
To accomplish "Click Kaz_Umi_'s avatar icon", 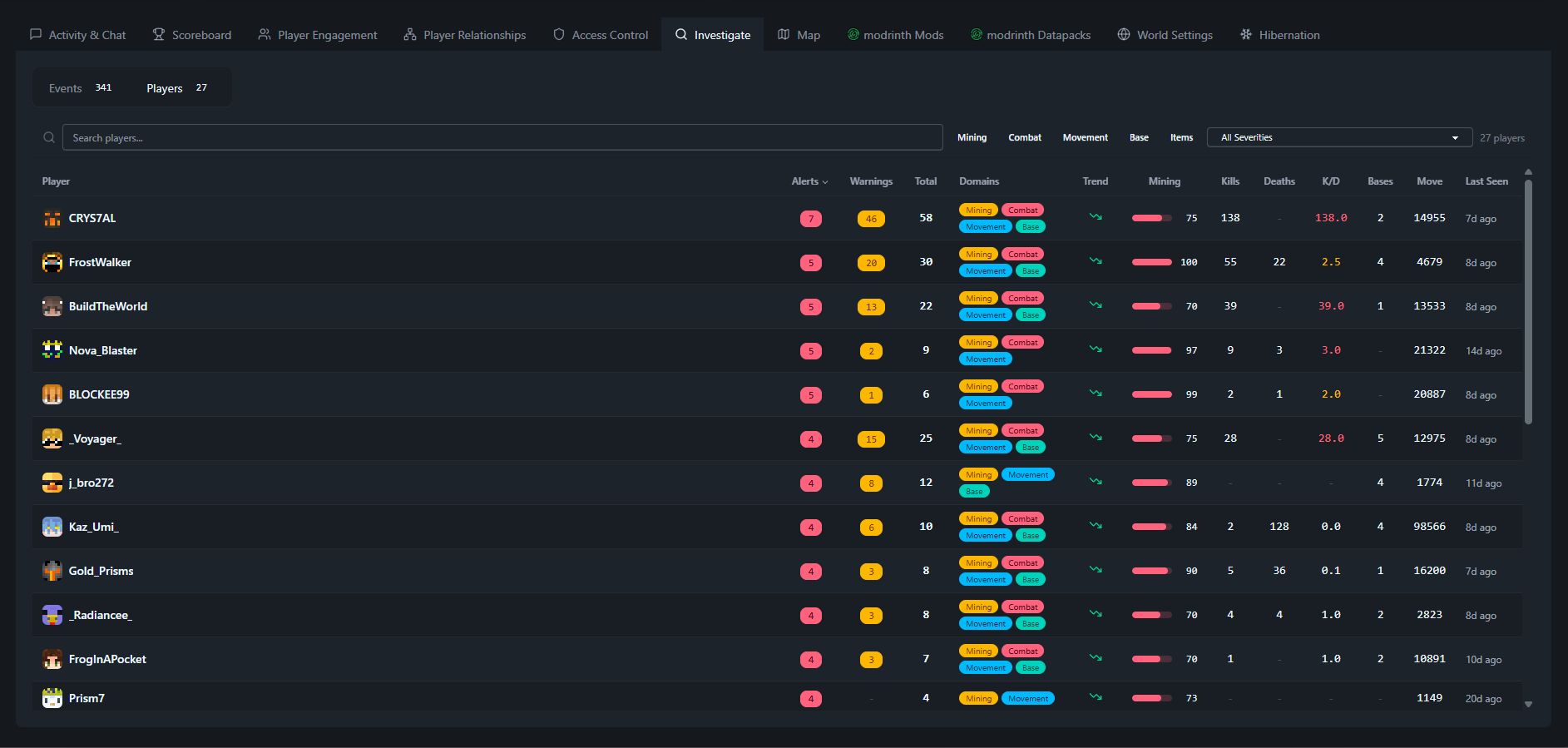I will coord(52,528).
